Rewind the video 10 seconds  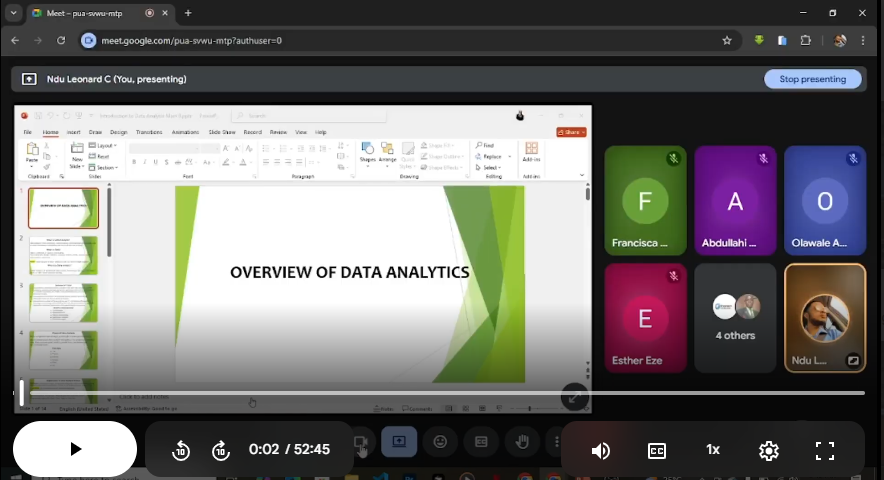point(181,450)
